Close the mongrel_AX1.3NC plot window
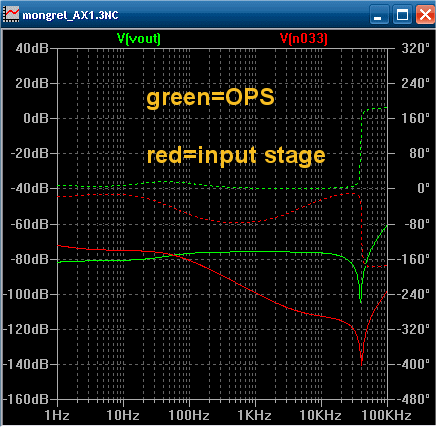This screenshot has height=427, width=436. coord(425,15)
